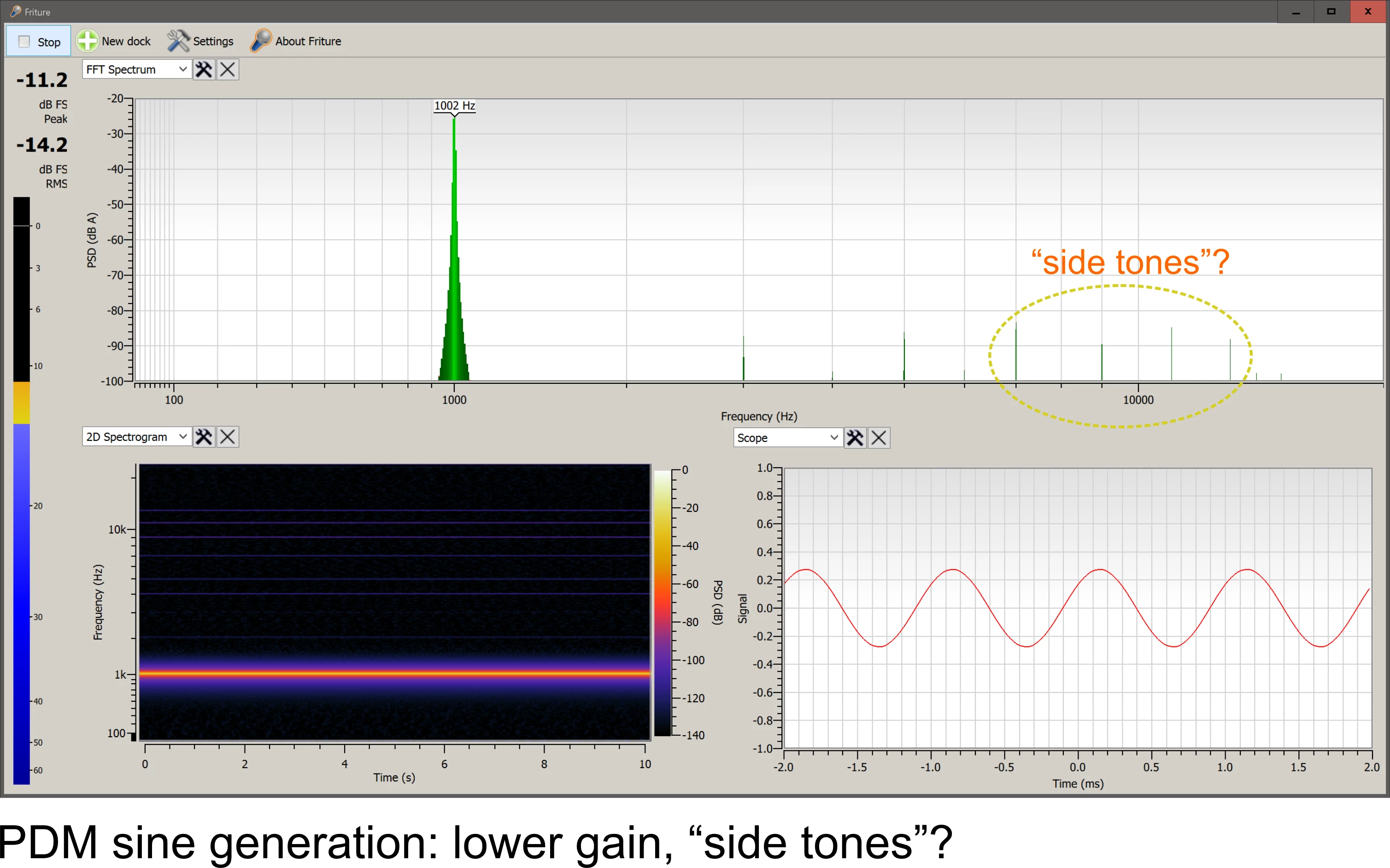The image size is (1390, 868).
Task: Close the Scope dock
Action: click(x=879, y=438)
